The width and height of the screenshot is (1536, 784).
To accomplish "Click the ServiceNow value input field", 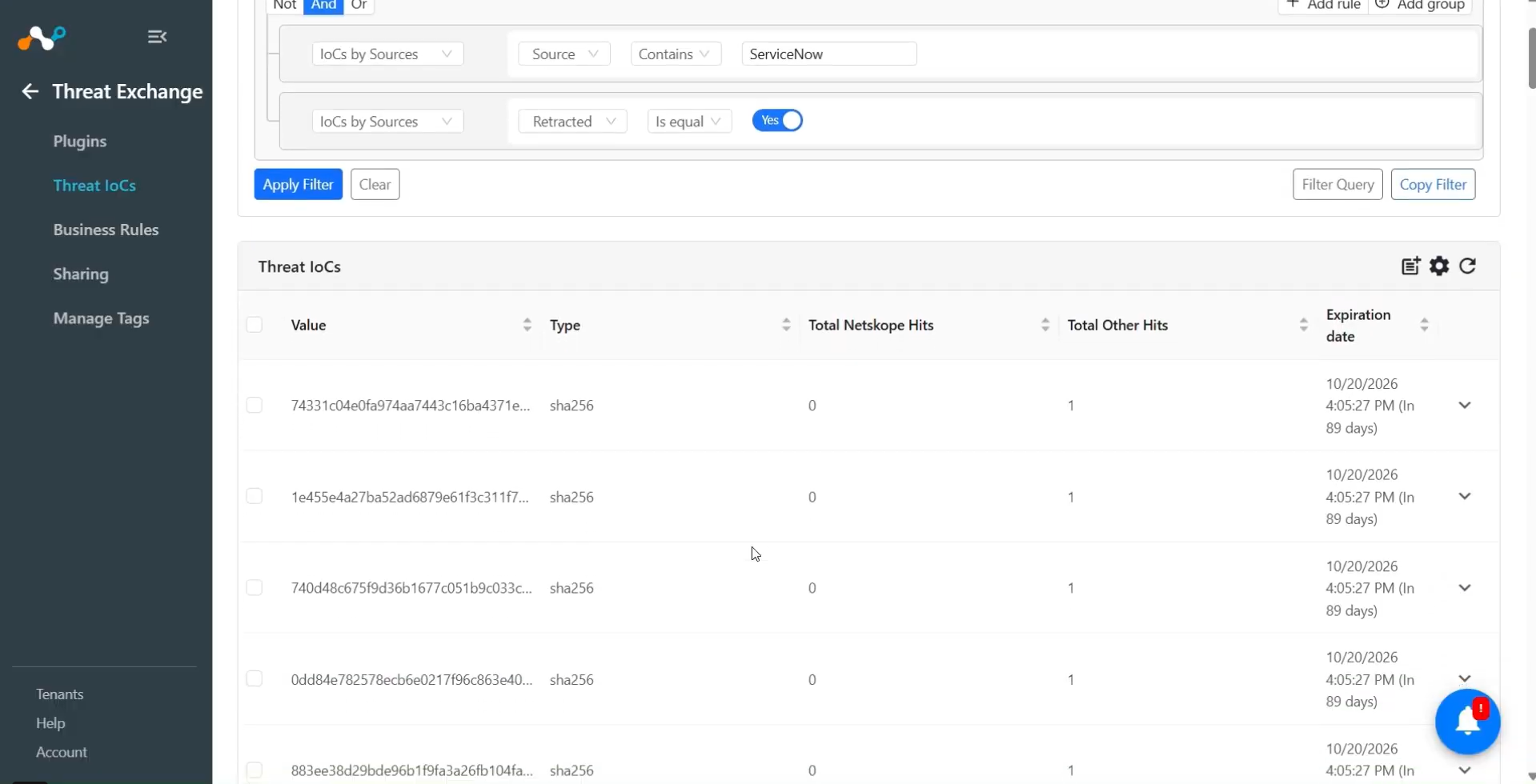I will click(x=829, y=54).
